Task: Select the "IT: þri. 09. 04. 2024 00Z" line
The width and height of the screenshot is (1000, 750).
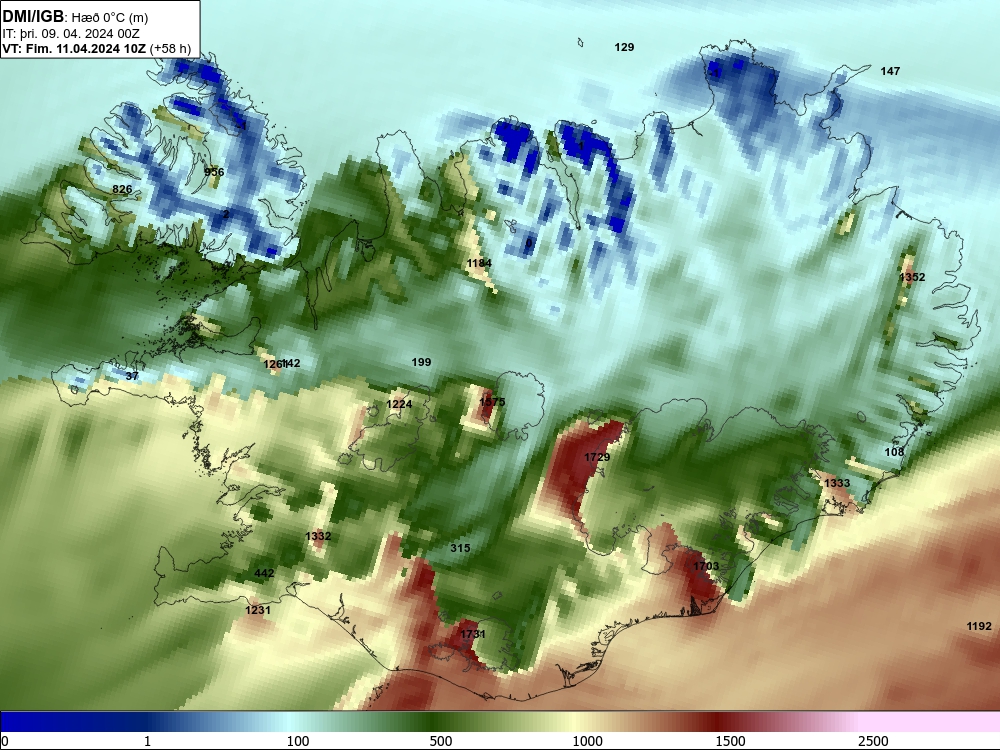Action: point(71,34)
